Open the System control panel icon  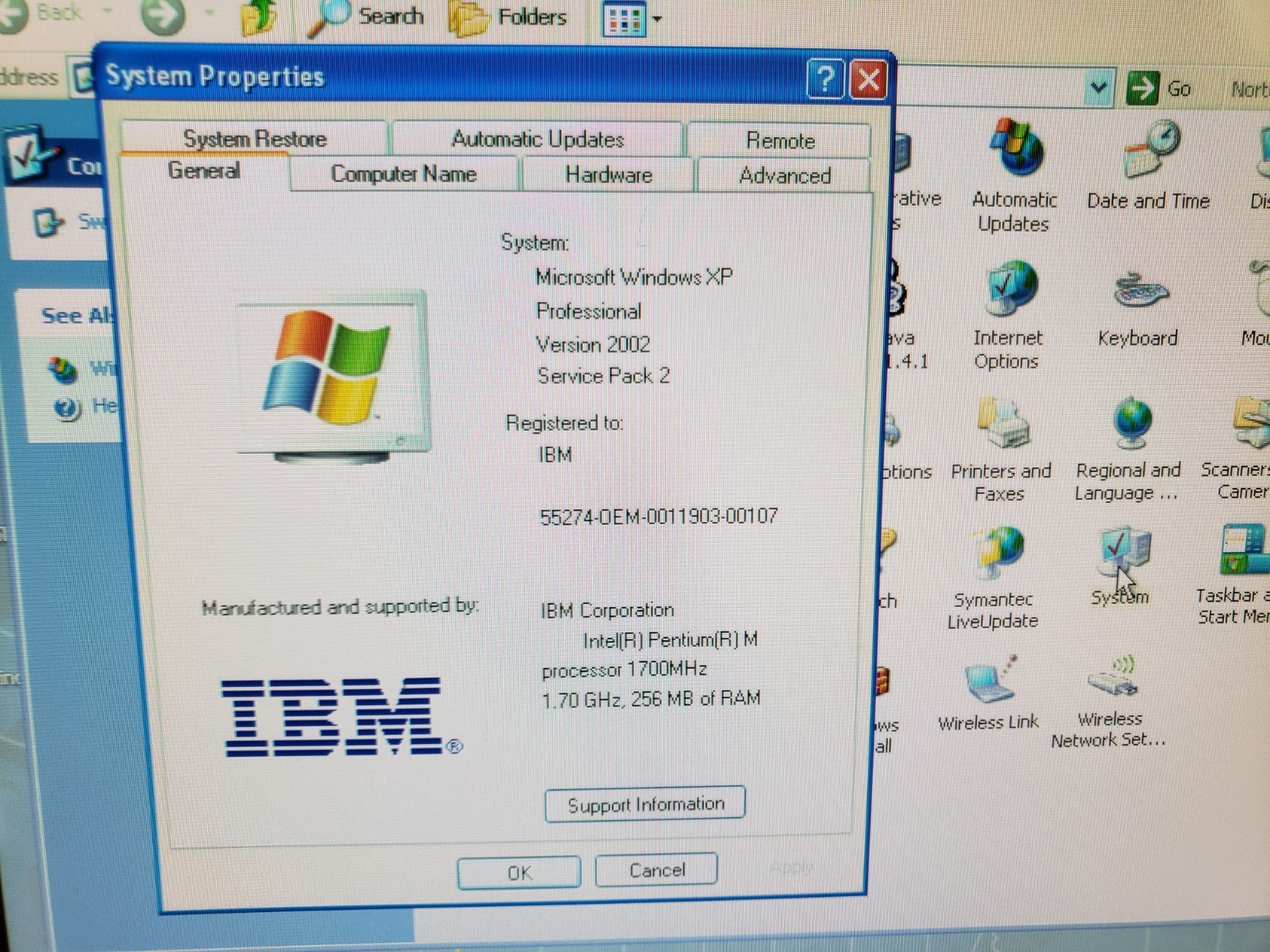pyautogui.click(x=1120, y=566)
